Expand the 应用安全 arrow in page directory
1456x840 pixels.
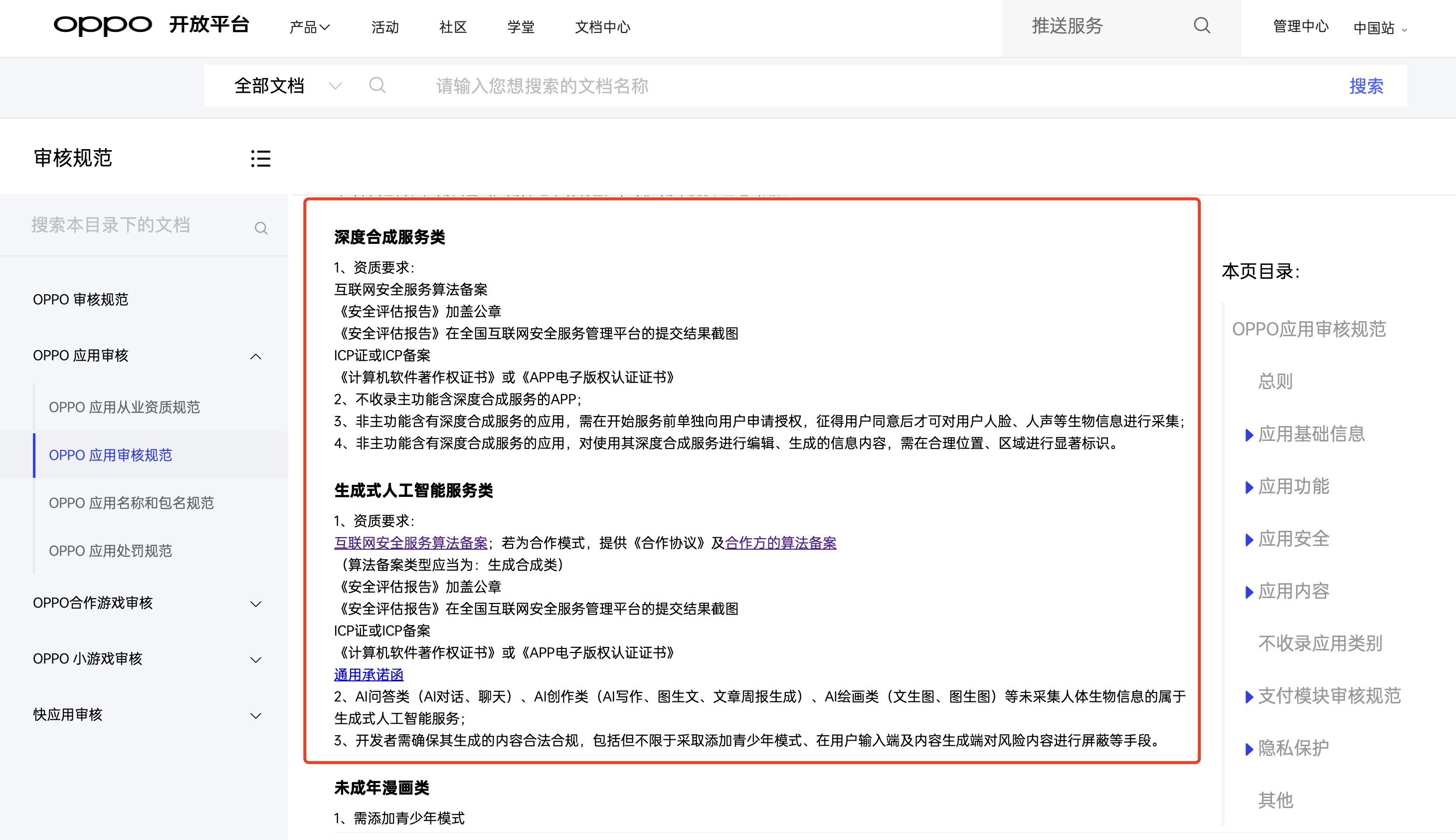pyautogui.click(x=1249, y=539)
